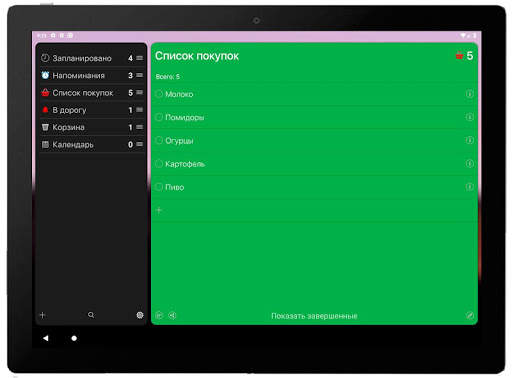512x378 pixels.
Task: Complete the Картофель item
Action: [x=159, y=164]
